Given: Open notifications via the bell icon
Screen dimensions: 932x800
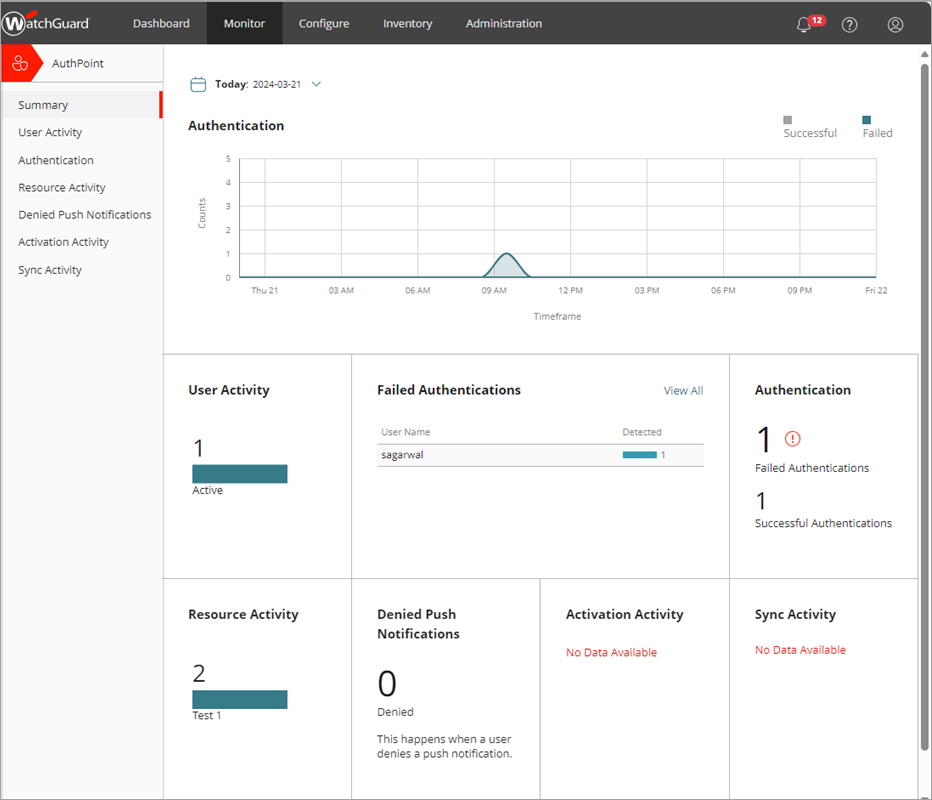Looking at the screenshot, I should (803, 25).
